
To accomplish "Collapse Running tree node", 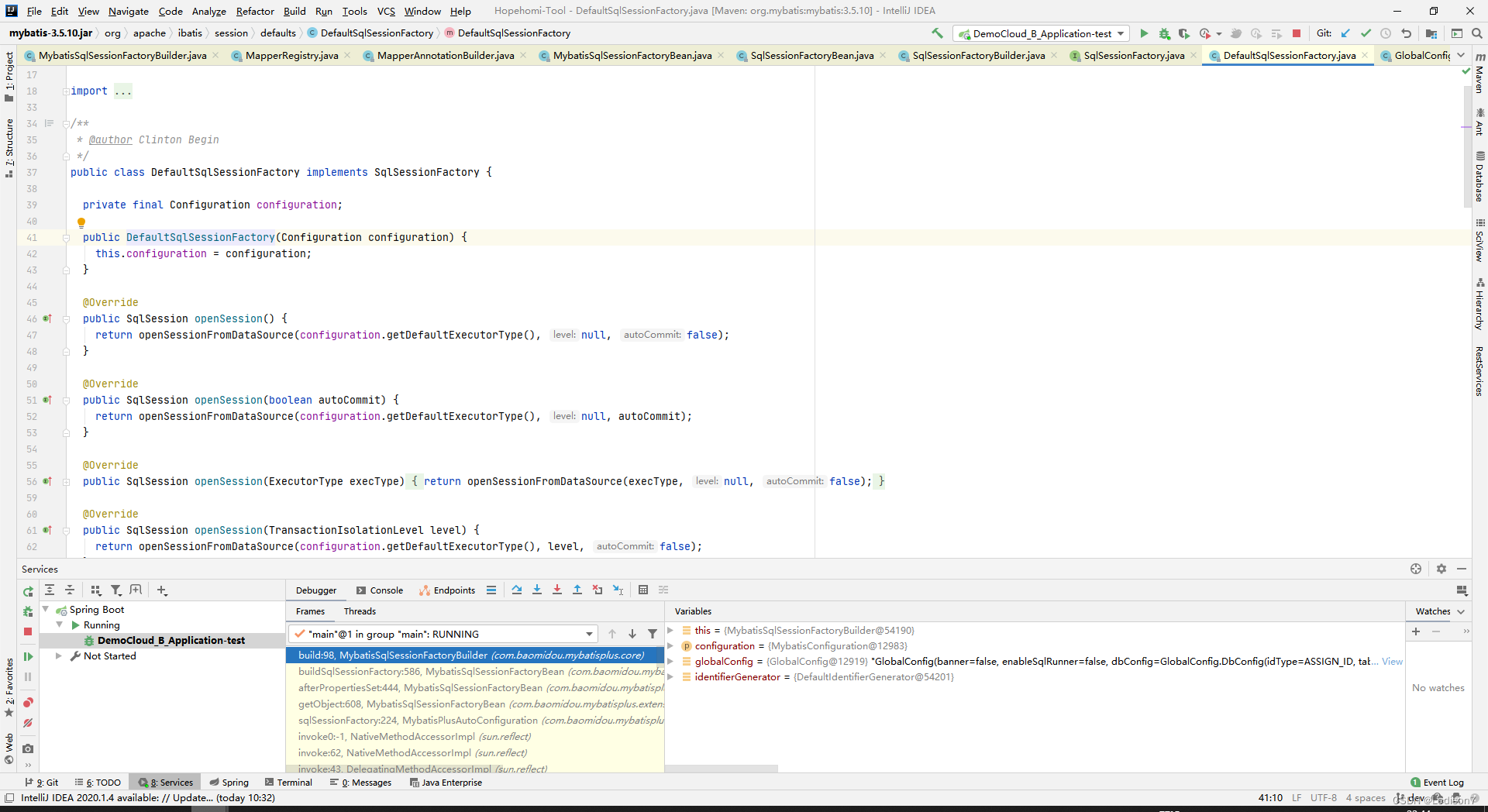I will [x=60, y=625].
